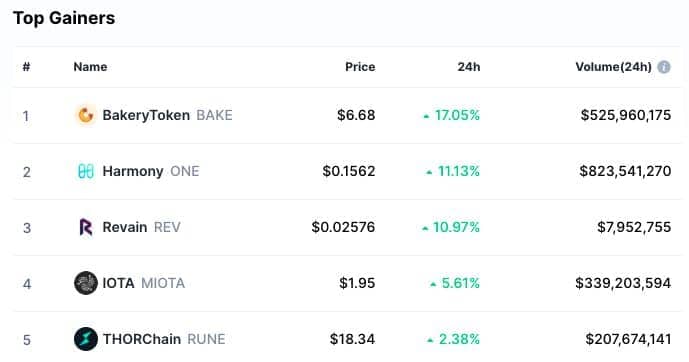
Task: Open the Volume(24h) info icon
Action: (664, 67)
